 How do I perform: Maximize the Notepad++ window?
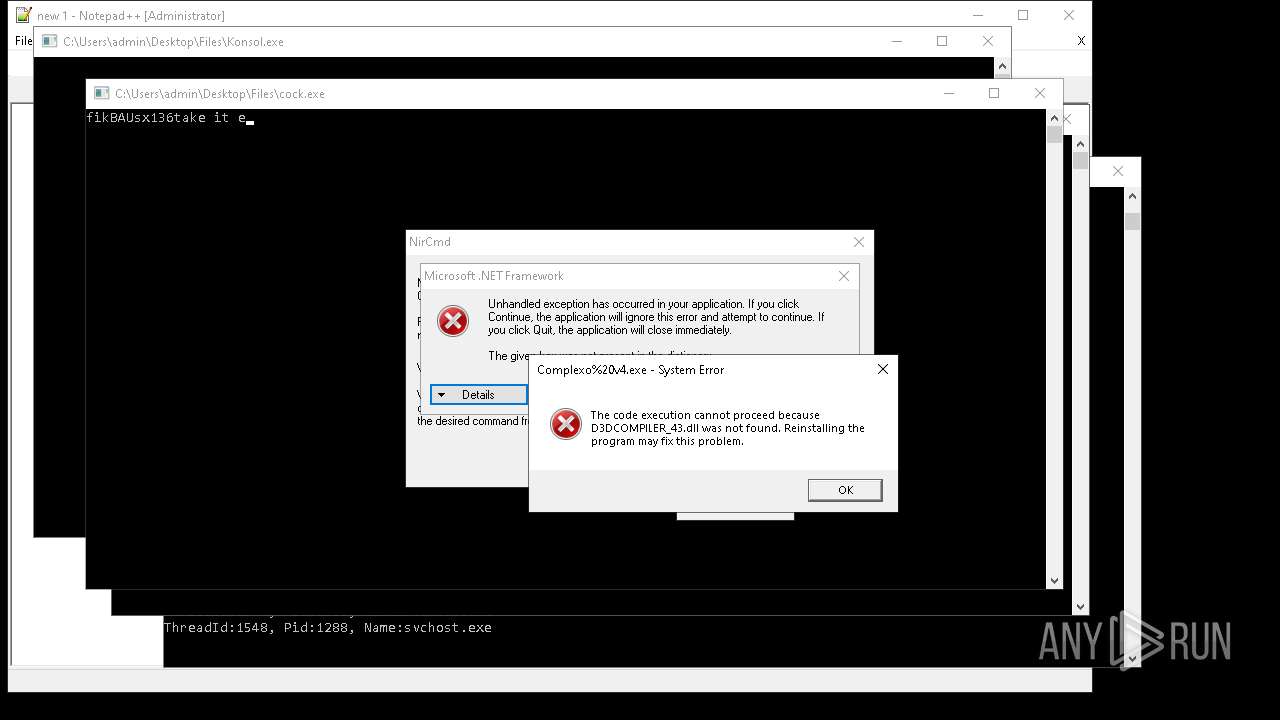tap(1023, 15)
